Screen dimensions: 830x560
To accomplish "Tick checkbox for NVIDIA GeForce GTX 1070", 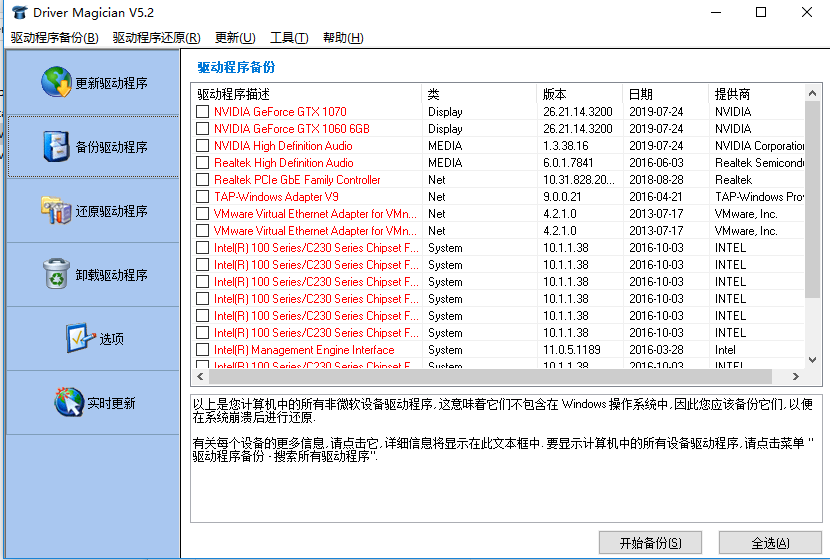I will point(202,112).
